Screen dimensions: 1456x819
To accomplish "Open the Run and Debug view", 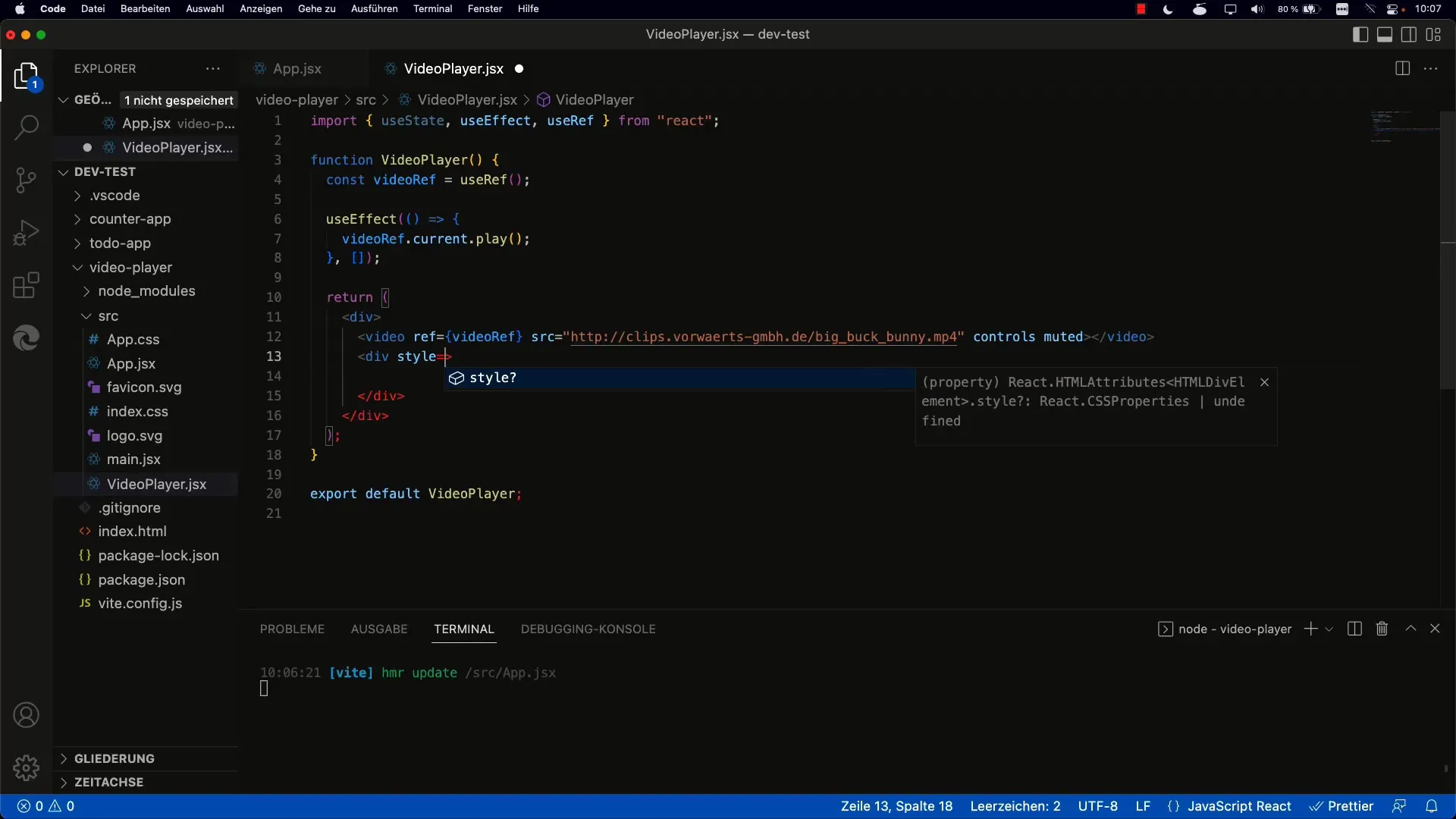I will click(x=26, y=233).
